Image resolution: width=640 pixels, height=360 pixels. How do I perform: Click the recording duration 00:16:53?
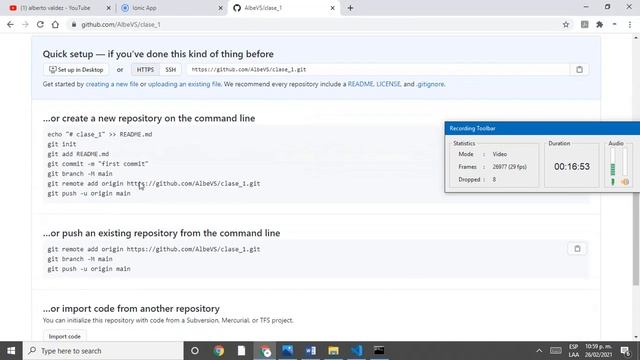point(572,167)
